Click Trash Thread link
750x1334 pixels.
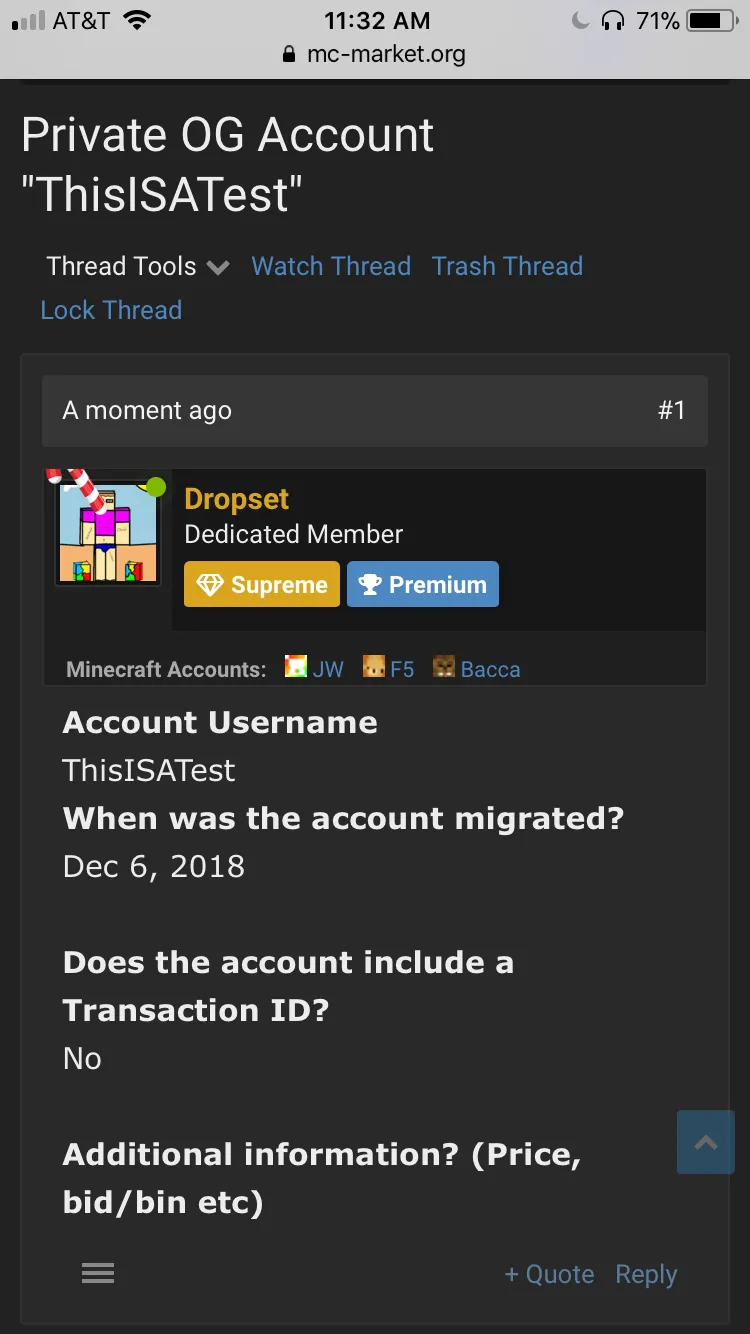(x=507, y=266)
